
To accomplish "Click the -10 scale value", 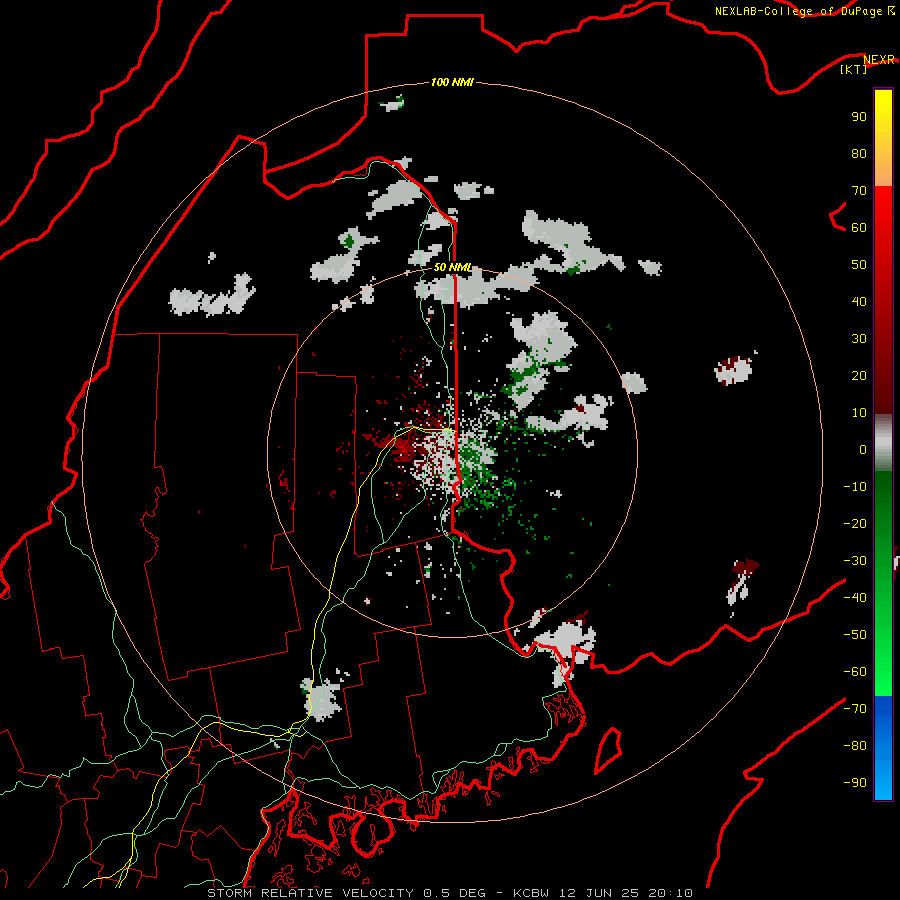I will 855,487.
